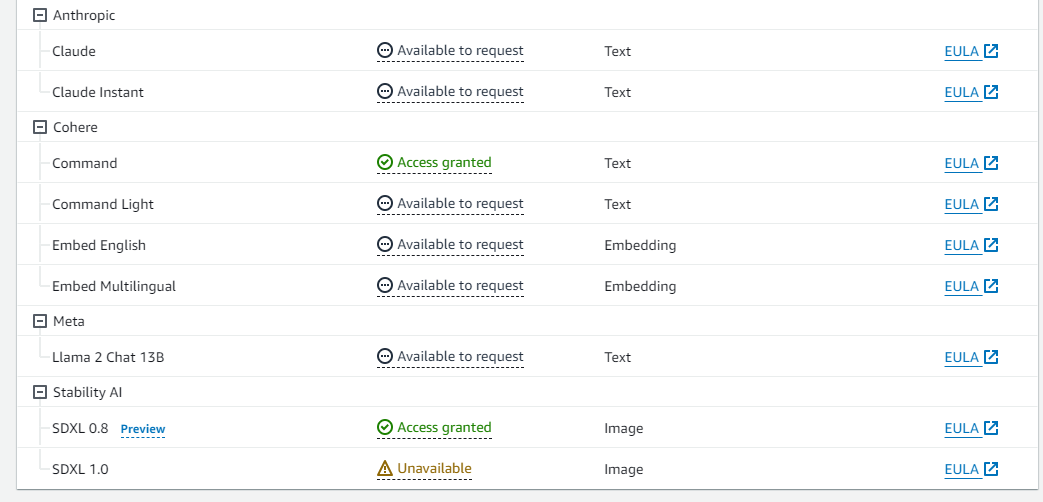Click external link icon for Llama 2 Chat 13B

tap(991, 357)
